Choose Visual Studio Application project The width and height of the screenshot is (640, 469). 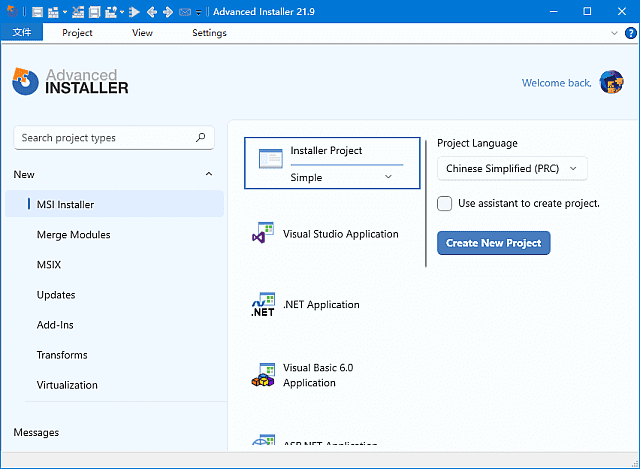(x=341, y=234)
